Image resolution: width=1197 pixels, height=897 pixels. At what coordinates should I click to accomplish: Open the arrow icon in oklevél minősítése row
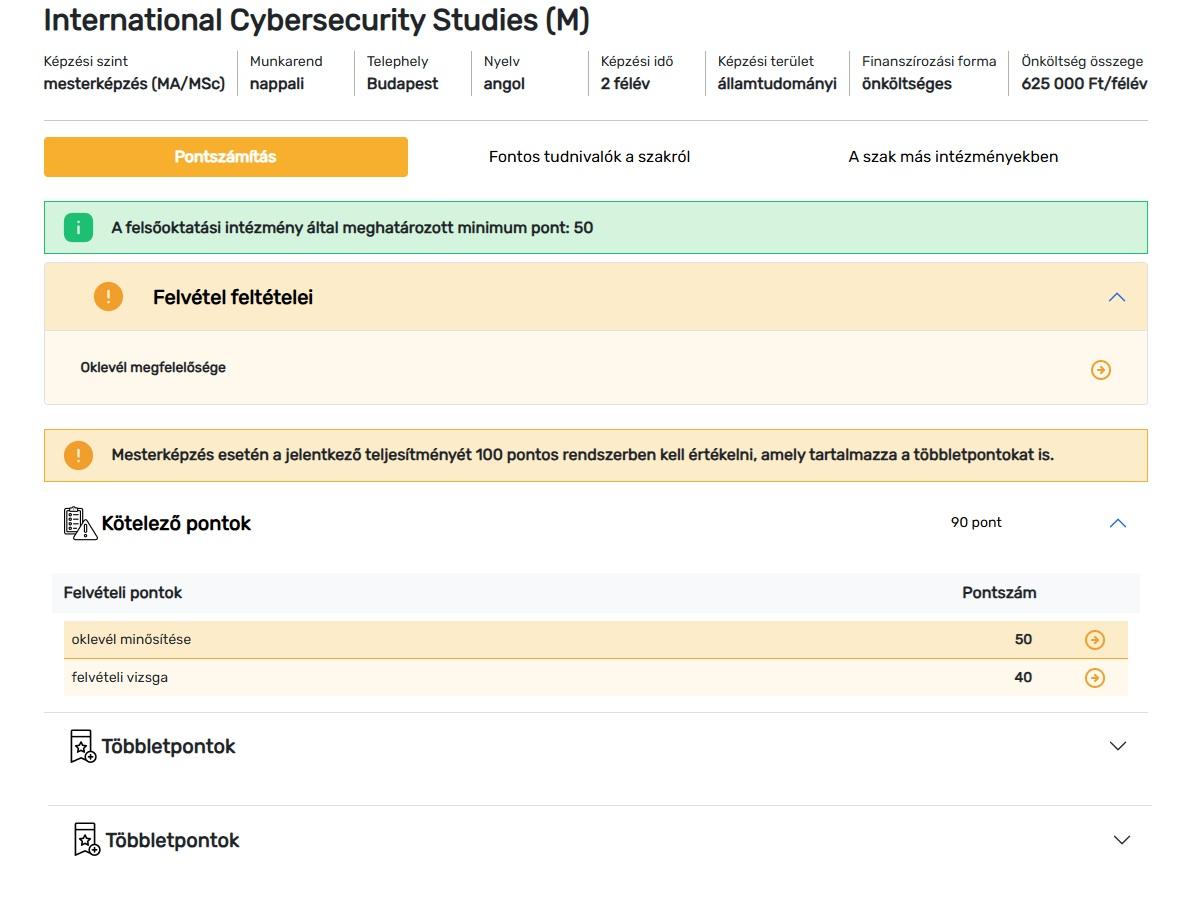[1095, 640]
